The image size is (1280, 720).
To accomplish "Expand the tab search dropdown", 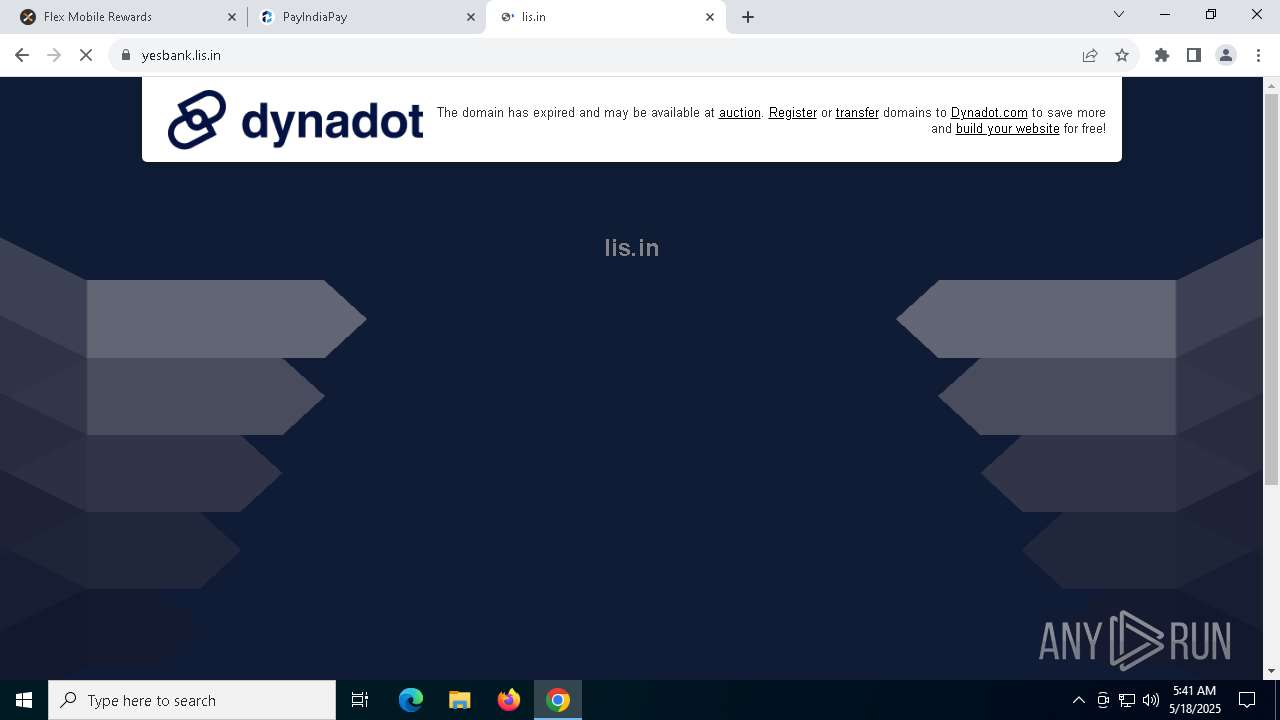I will (1119, 14).
